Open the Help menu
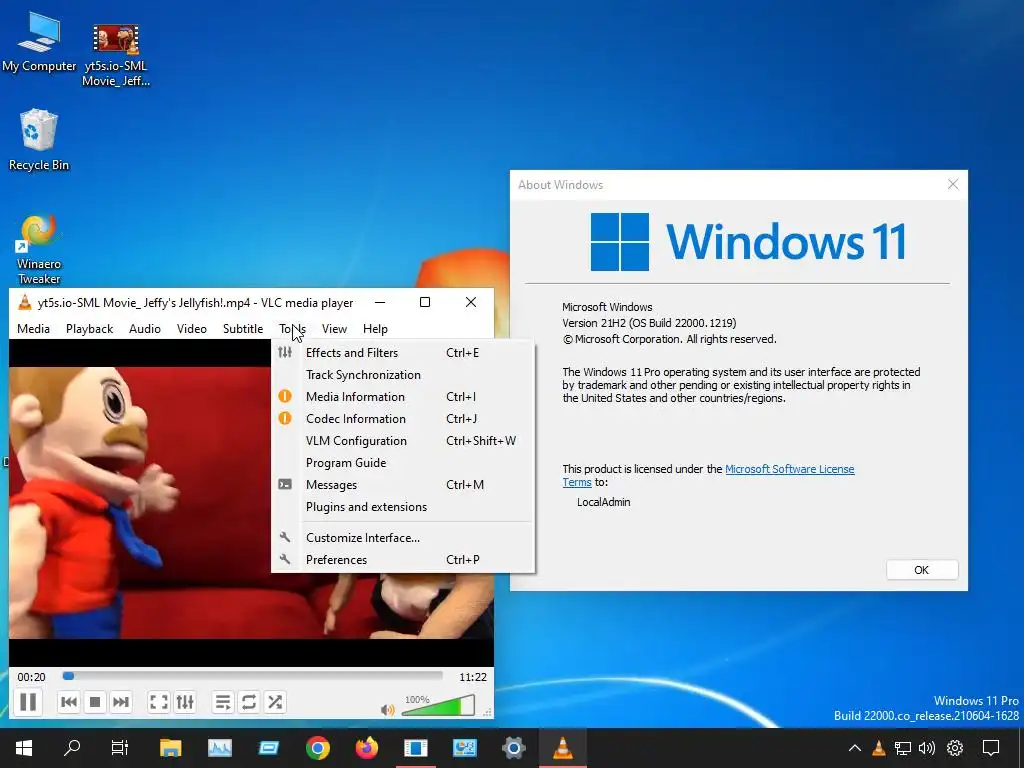The width and height of the screenshot is (1024, 768). point(376,328)
